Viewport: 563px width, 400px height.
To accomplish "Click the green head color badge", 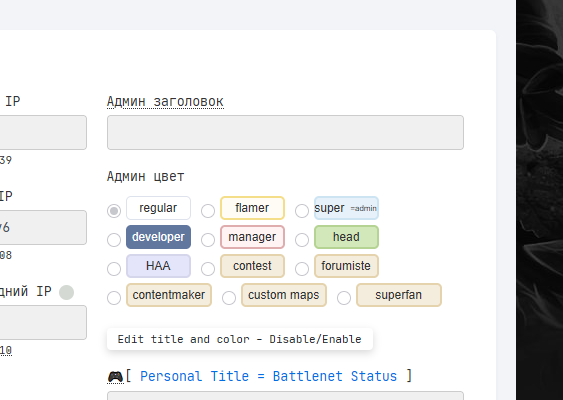I will [x=346, y=237].
